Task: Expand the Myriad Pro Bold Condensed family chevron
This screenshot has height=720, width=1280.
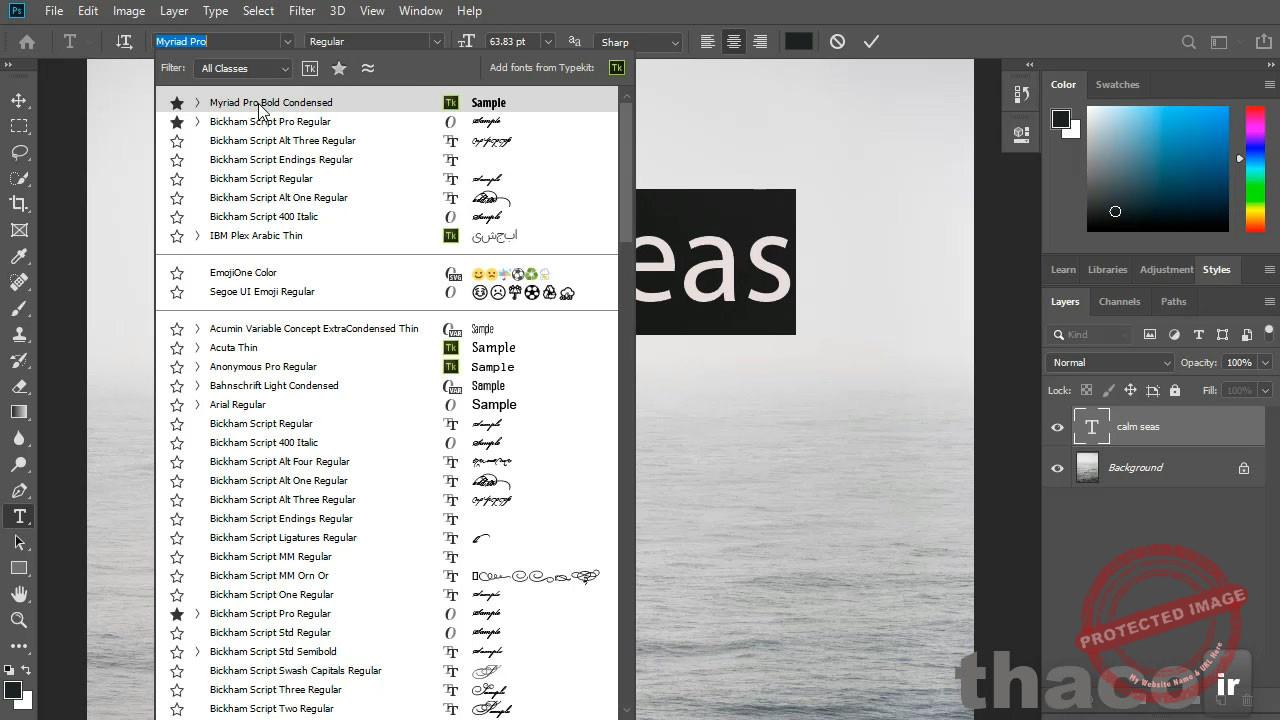Action: [x=197, y=102]
